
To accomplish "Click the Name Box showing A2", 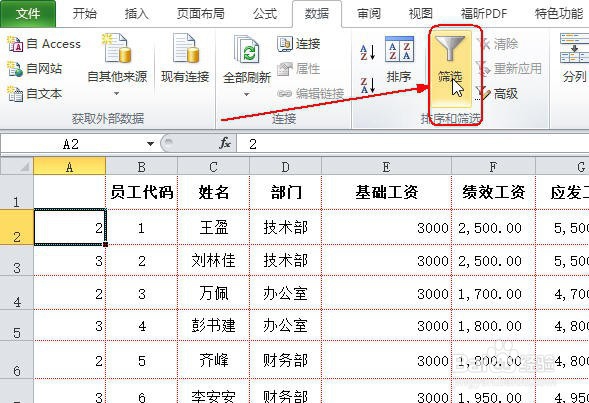I will (x=71, y=144).
